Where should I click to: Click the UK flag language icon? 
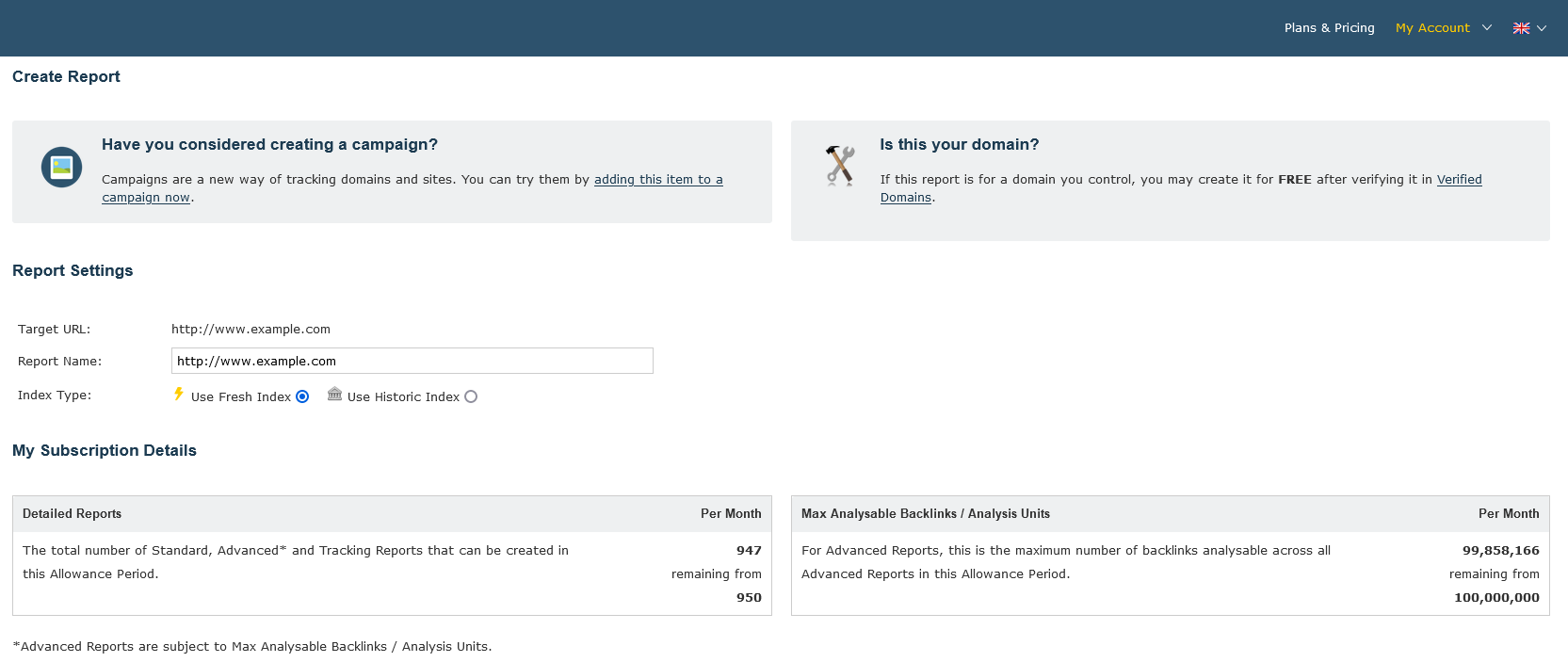(1521, 28)
